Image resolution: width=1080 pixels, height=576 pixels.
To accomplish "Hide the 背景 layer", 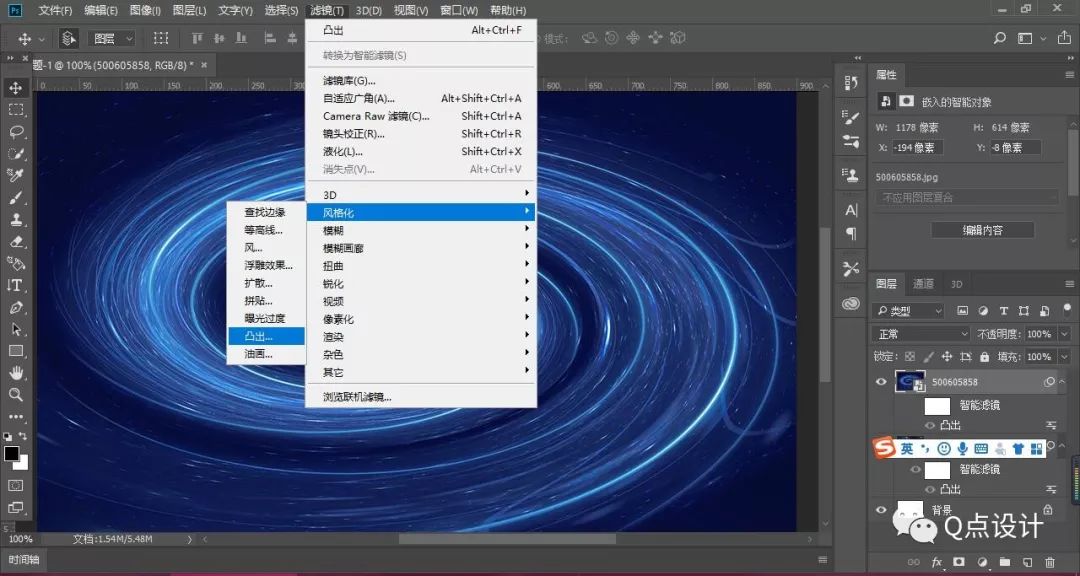I will pos(881,510).
